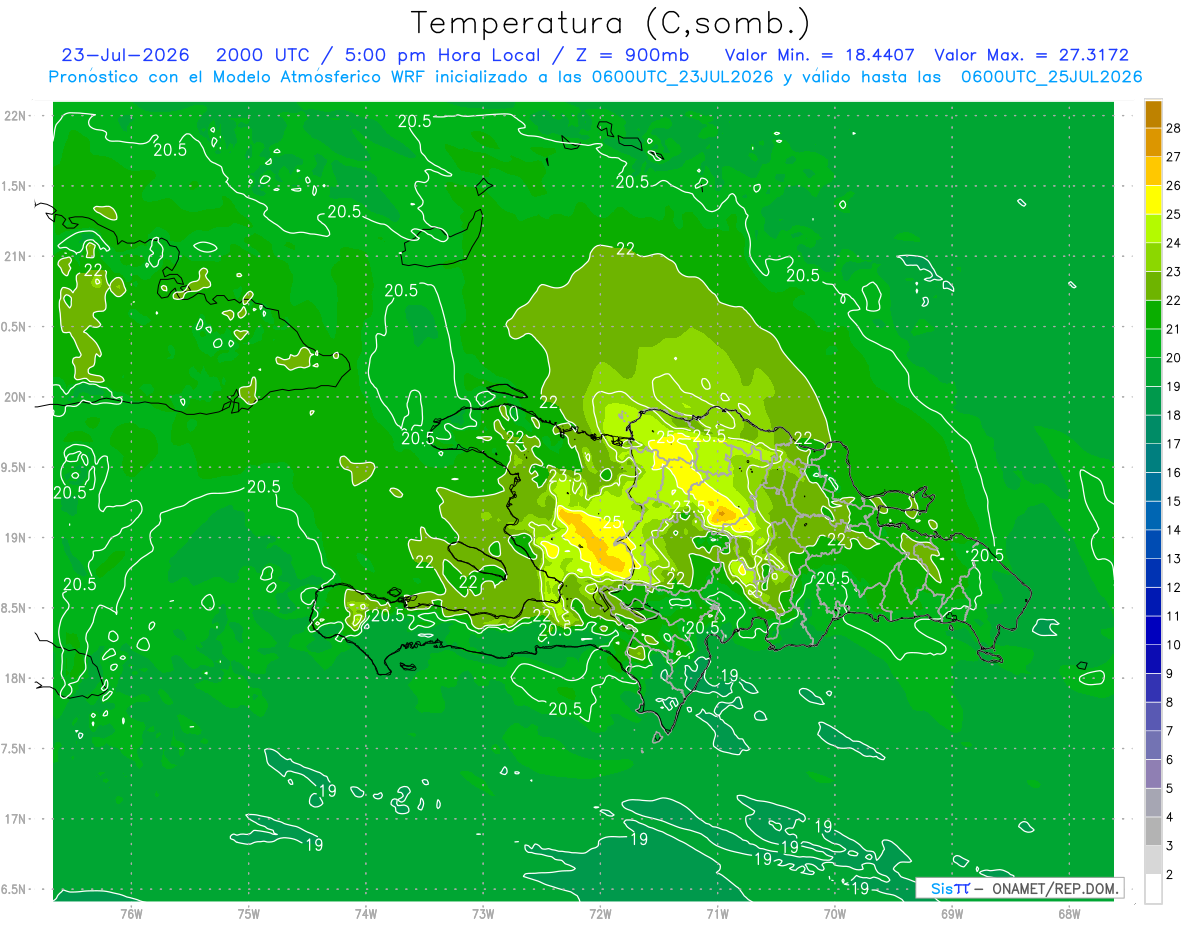This screenshot has height=927, width=1200.
Task: Click the longitude axis label '68W'
Action: coord(1069,912)
